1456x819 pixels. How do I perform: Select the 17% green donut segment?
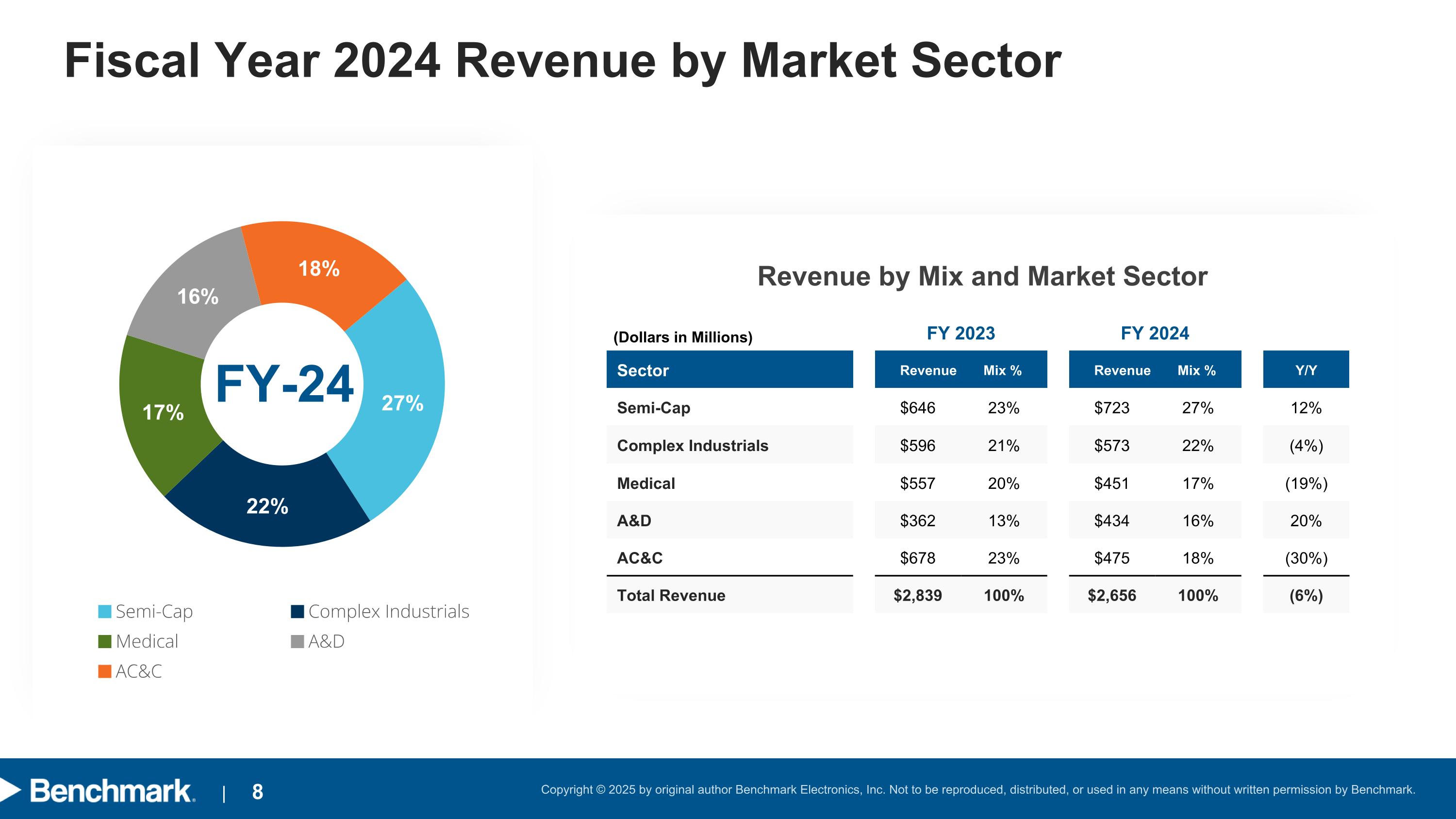coord(163,412)
